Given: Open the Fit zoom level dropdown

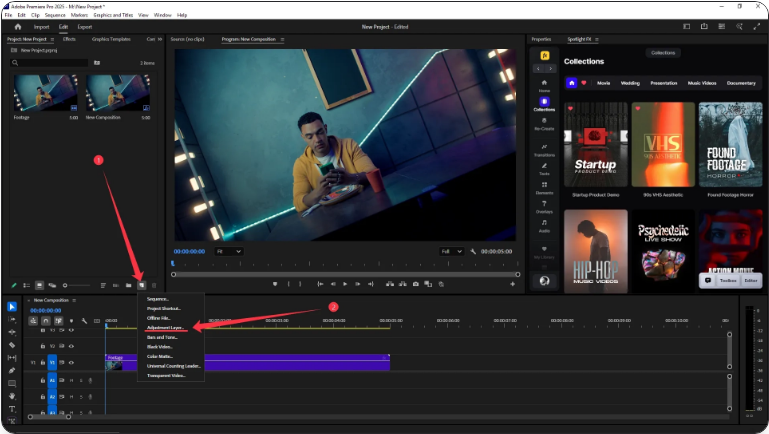Looking at the screenshot, I should click(x=228, y=251).
